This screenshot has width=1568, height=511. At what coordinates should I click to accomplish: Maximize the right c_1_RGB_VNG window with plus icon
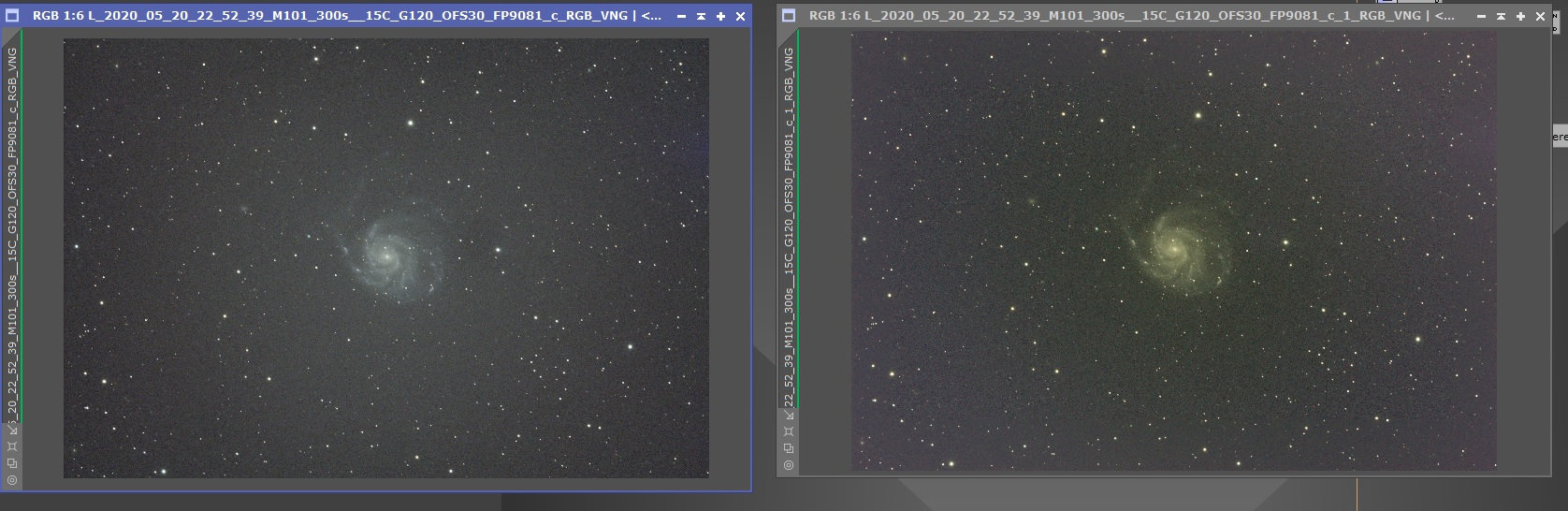click(1520, 16)
